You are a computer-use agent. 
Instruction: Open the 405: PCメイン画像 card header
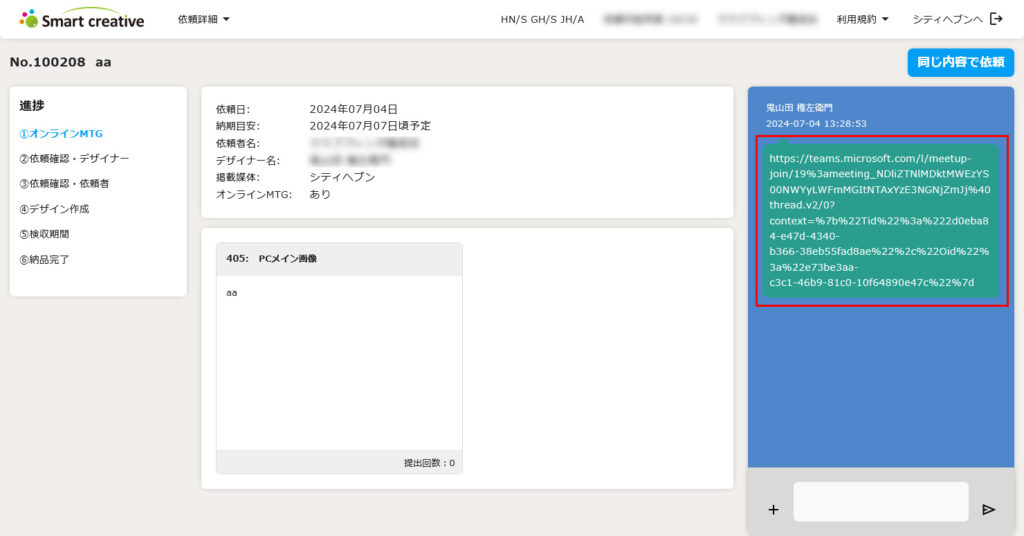[339, 259]
